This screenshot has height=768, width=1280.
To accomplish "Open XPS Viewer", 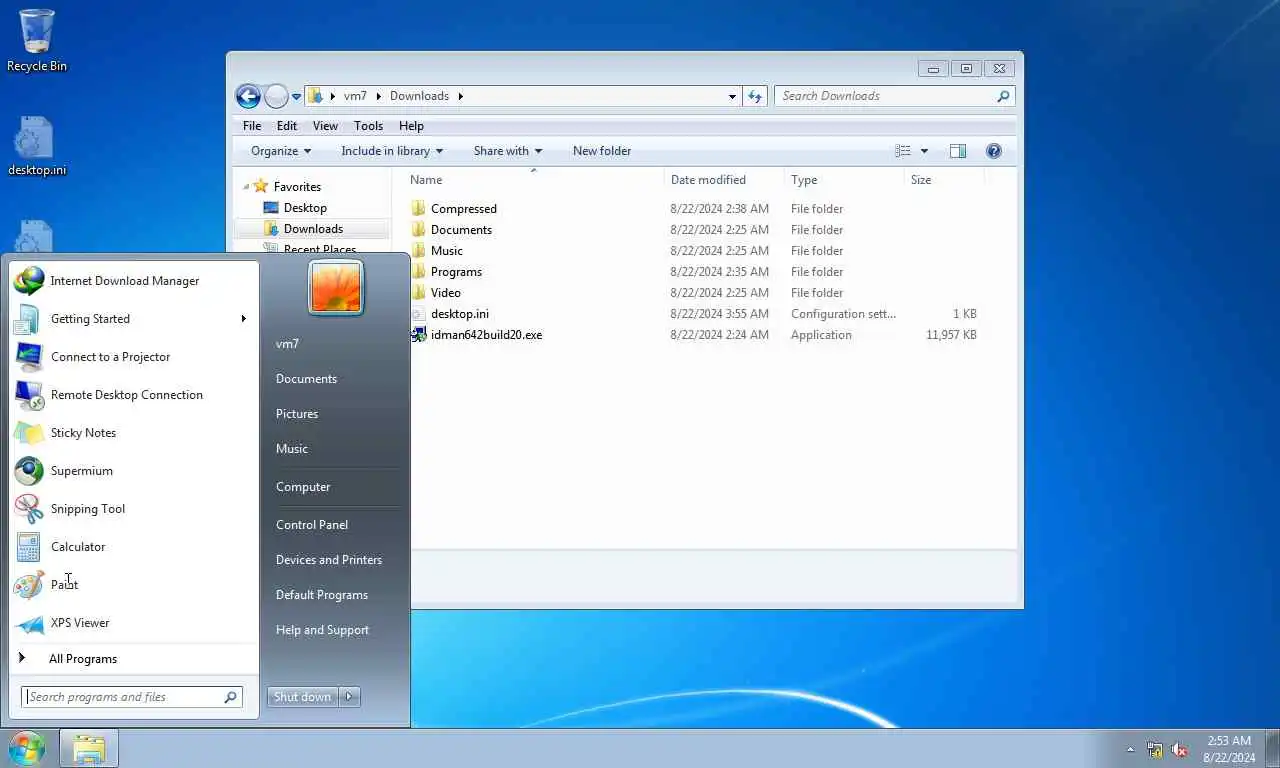I will coord(132,623).
